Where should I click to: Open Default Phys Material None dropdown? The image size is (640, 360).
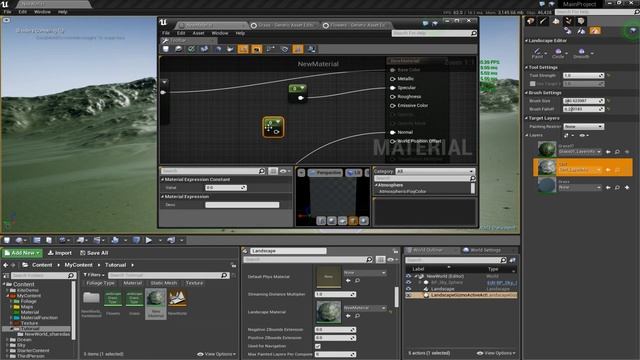pyautogui.click(x=364, y=273)
